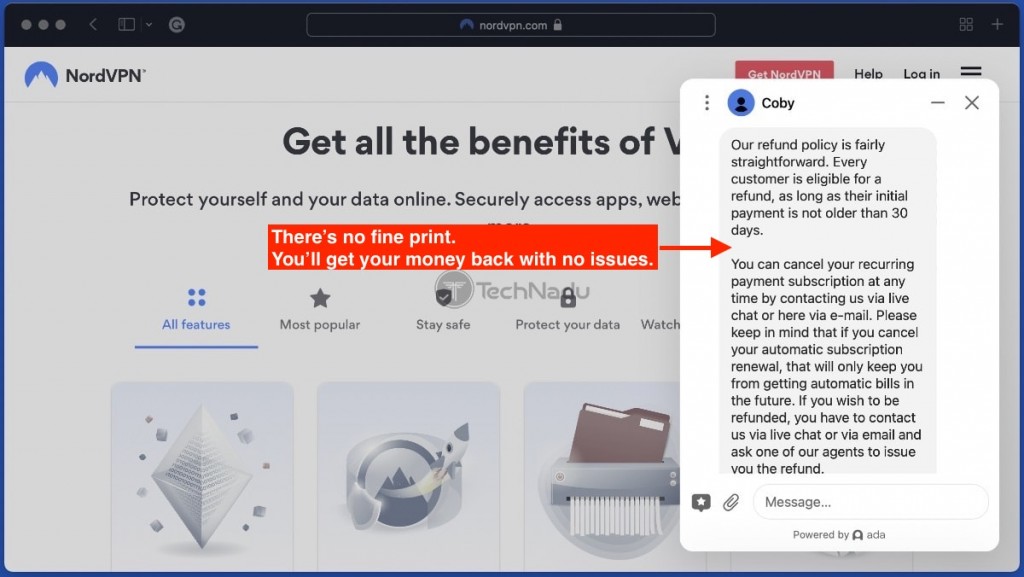This screenshot has height=577, width=1024.
Task: Select the Stay safe tab
Action: click(x=443, y=310)
